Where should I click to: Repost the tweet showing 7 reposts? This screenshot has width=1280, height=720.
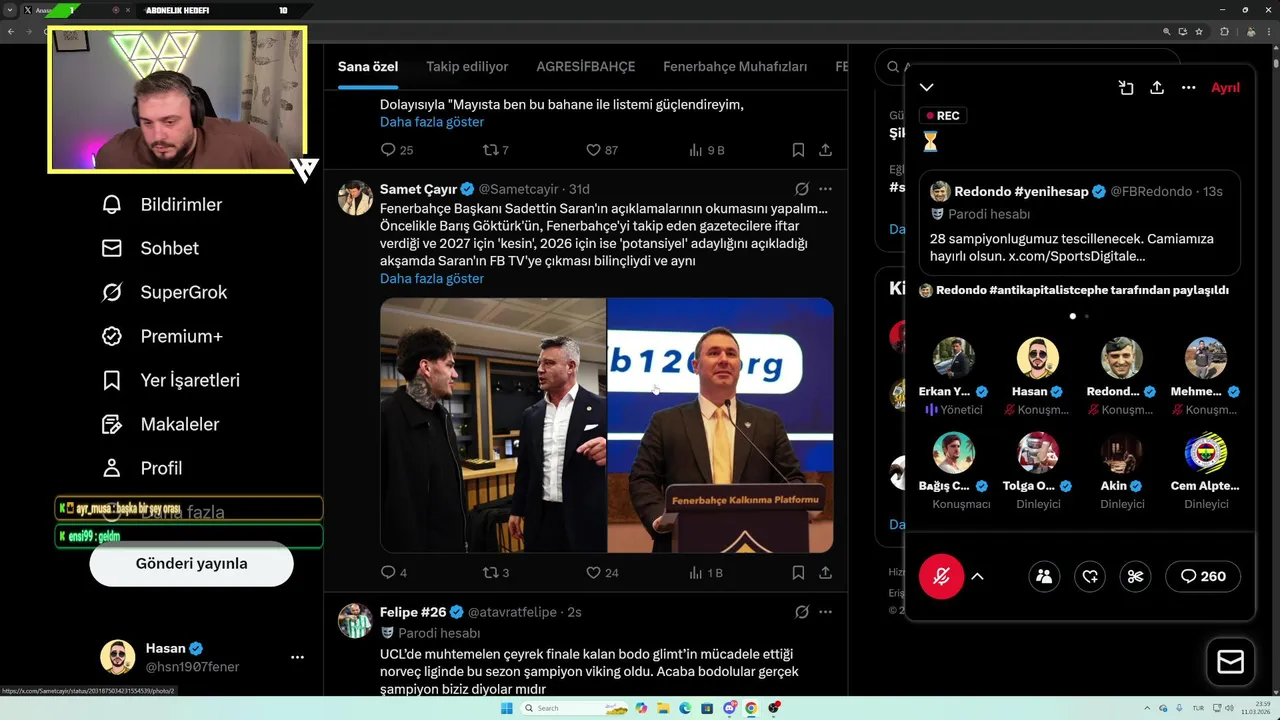coord(496,150)
